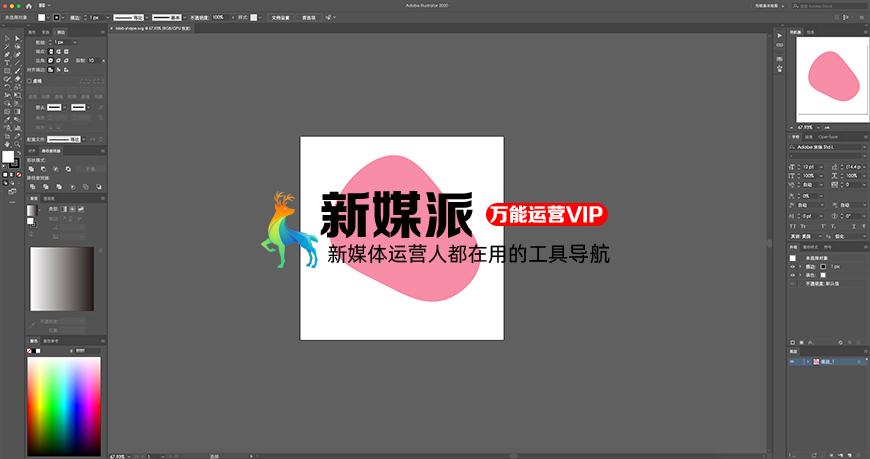Toggle visibility of the 描边 appearance row
The width and height of the screenshot is (870, 459).
pos(792,267)
